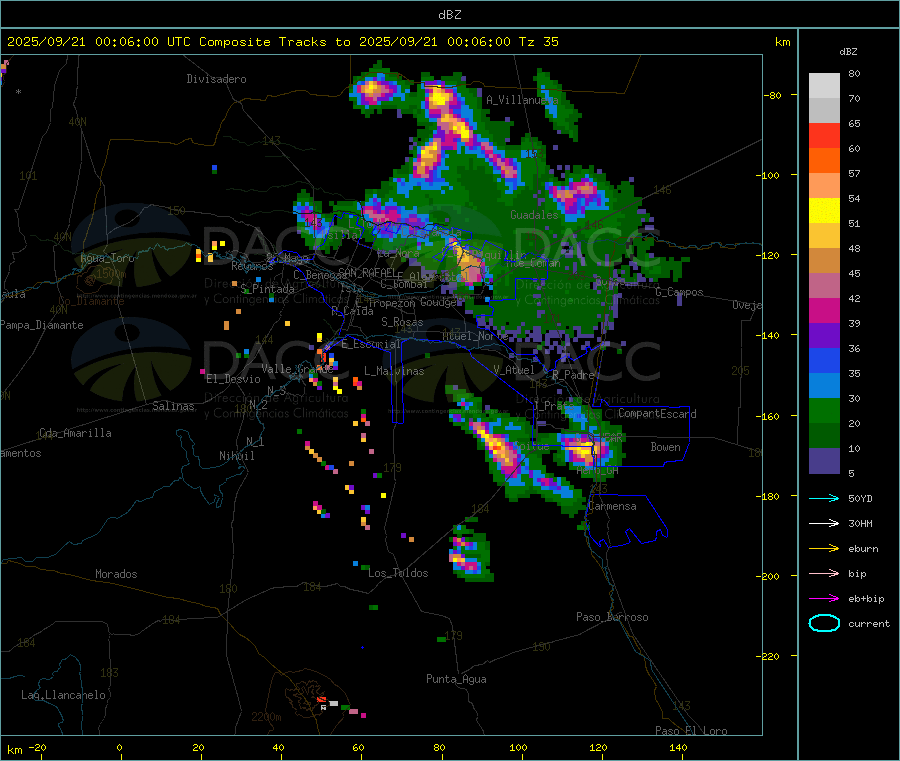Click the Punta_Agua map label
The height and width of the screenshot is (761, 900).
(456, 679)
